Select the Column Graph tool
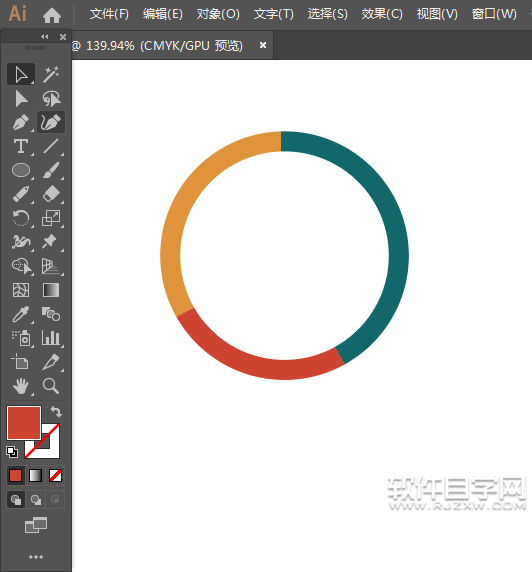Viewport: 532px width, 572px height. 51,338
